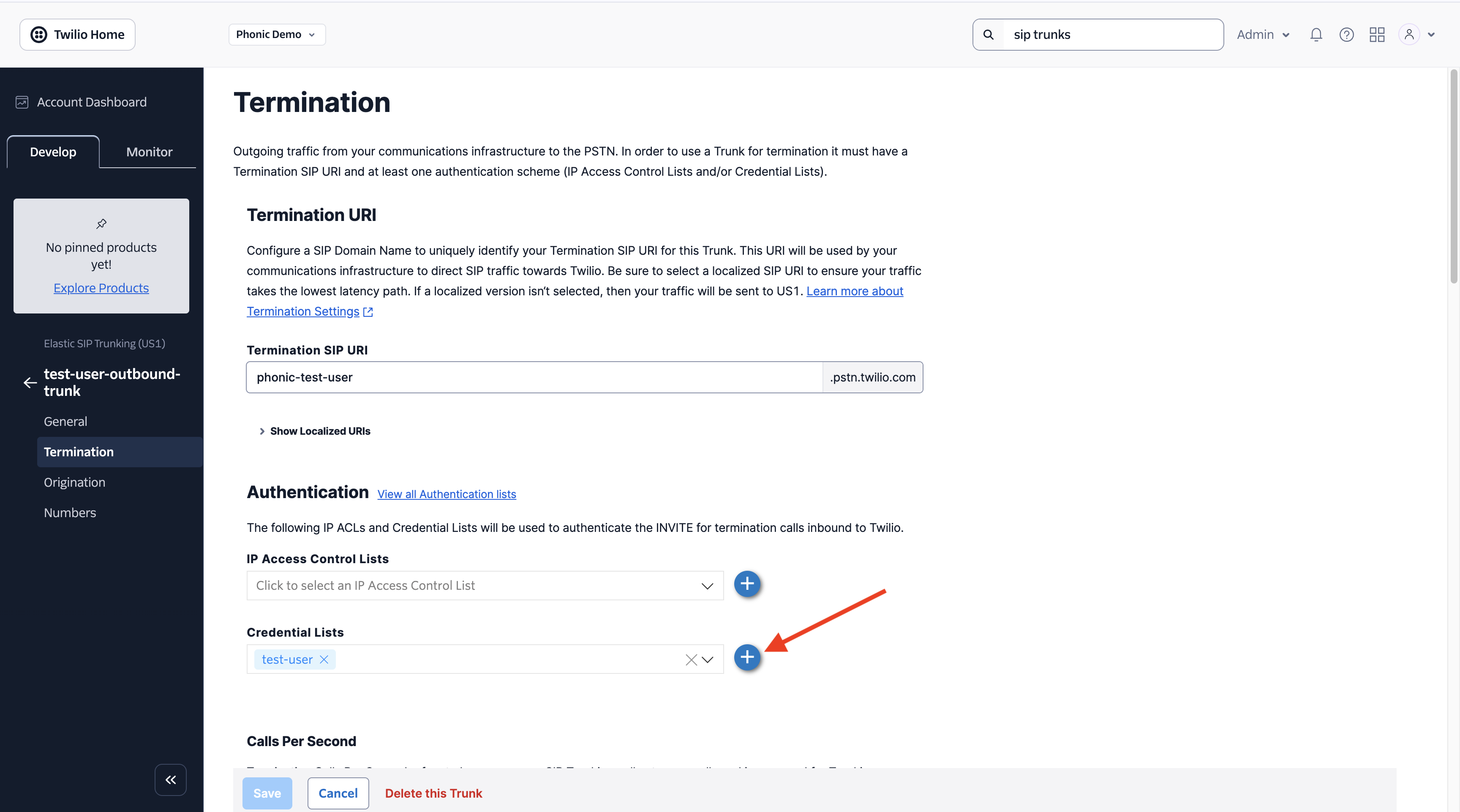Expand Show Localized URIs

coord(315,431)
